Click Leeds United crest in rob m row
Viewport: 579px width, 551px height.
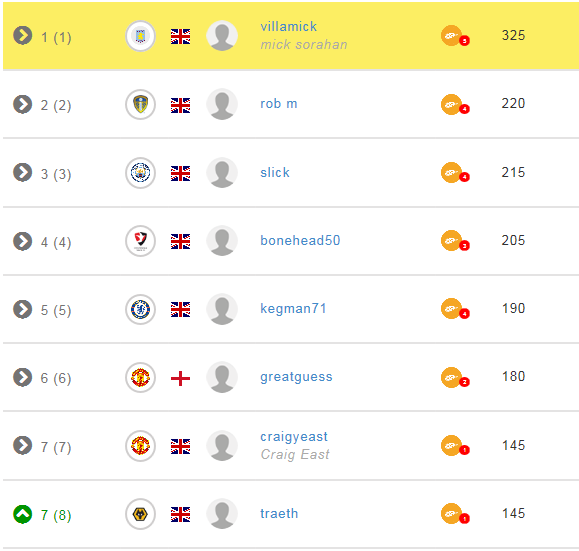click(x=140, y=105)
